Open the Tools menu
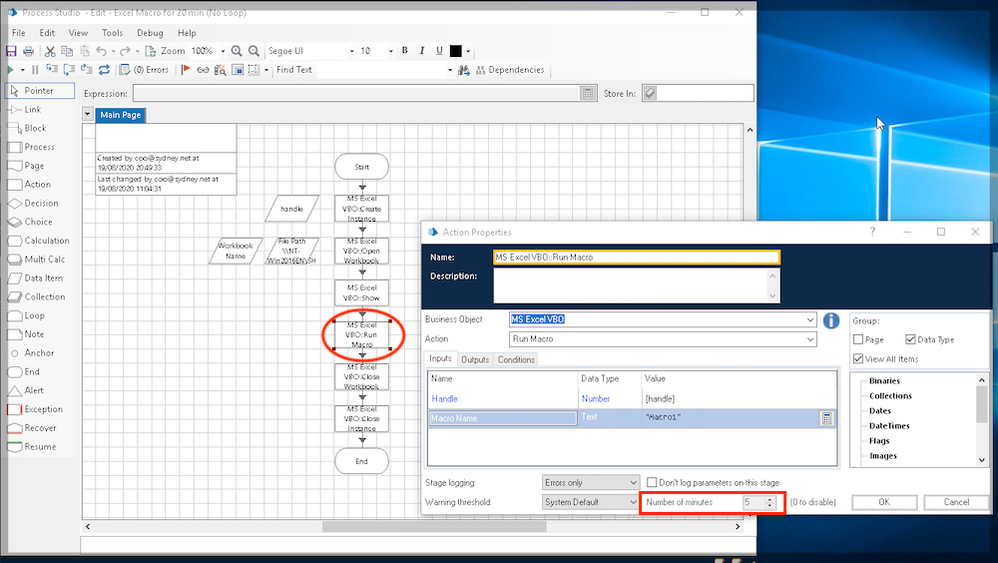Screen dimensions: 998x563 pyautogui.click(x=112, y=32)
